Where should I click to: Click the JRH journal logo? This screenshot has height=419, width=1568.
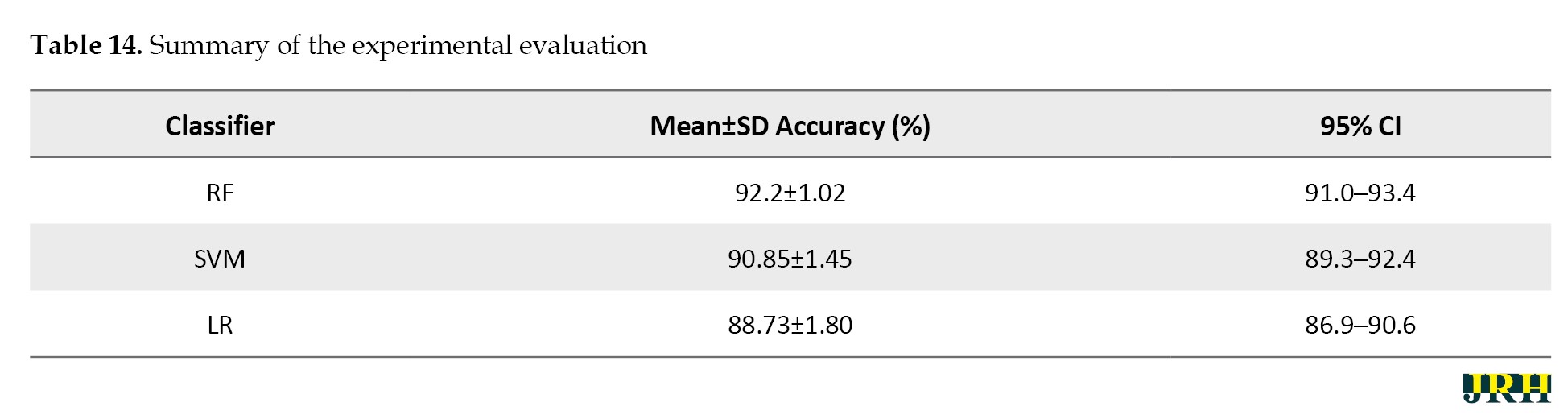pyautogui.click(x=1506, y=388)
